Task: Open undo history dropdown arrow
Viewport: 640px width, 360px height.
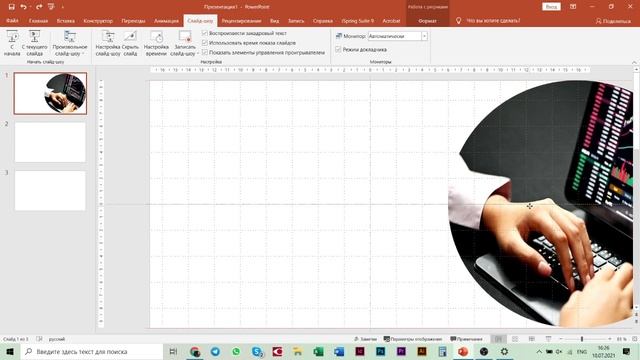Action: point(30,7)
